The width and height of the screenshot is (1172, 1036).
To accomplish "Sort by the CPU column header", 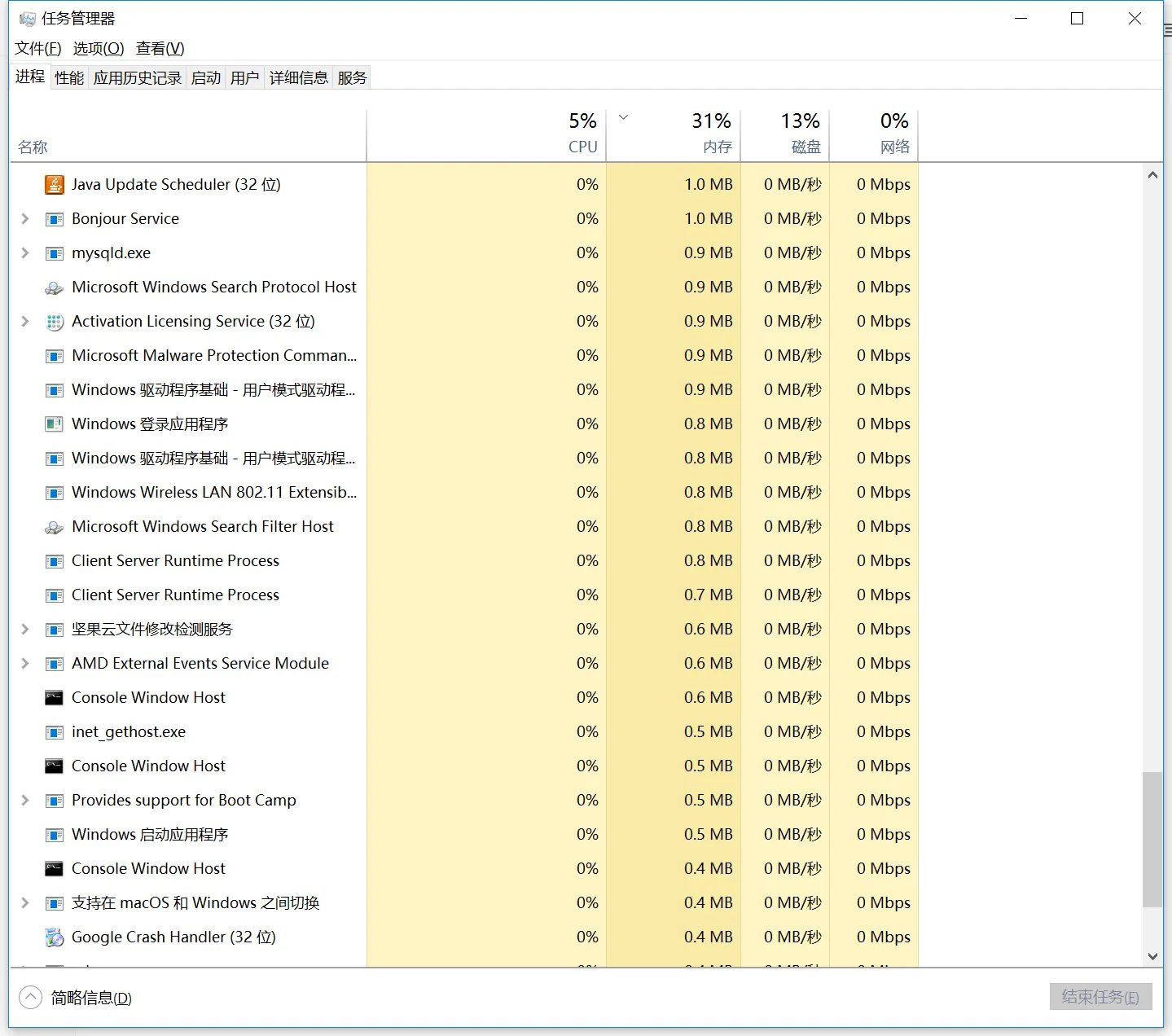I will coord(486,136).
